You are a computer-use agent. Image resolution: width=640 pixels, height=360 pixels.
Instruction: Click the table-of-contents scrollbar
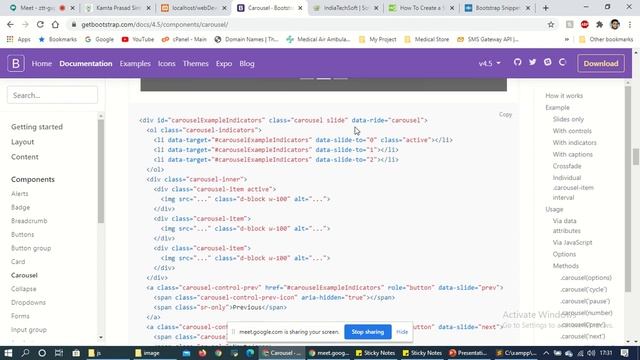tap(628, 189)
